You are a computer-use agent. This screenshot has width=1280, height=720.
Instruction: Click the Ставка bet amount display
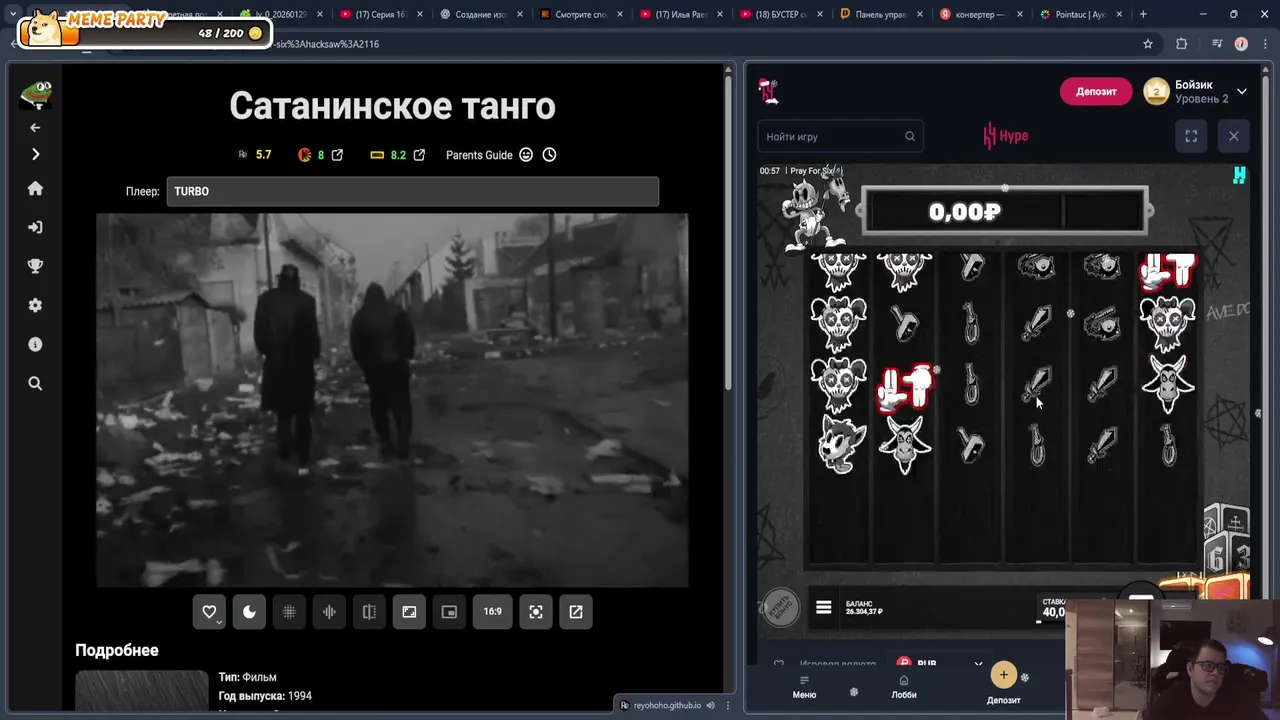coord(1053,608)
